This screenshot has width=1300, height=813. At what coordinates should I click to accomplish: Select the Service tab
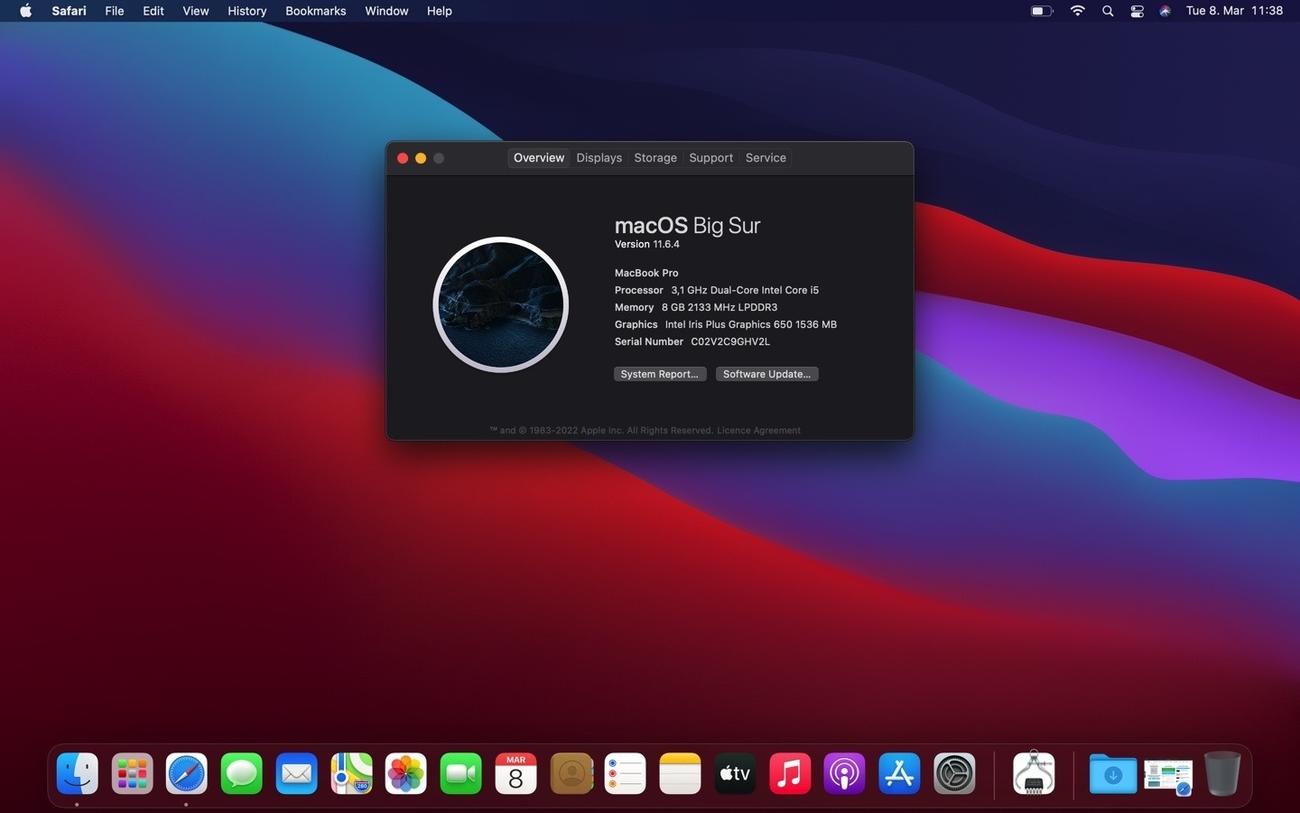(x=766, y=158)
